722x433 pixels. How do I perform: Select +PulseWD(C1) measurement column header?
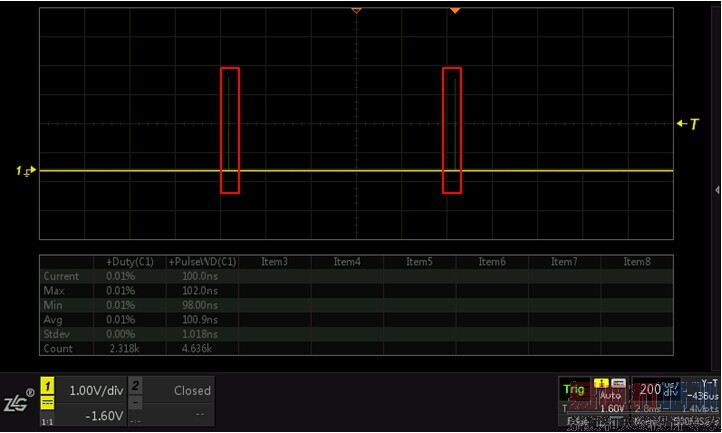pyautogui.click(x=202, y=262)
